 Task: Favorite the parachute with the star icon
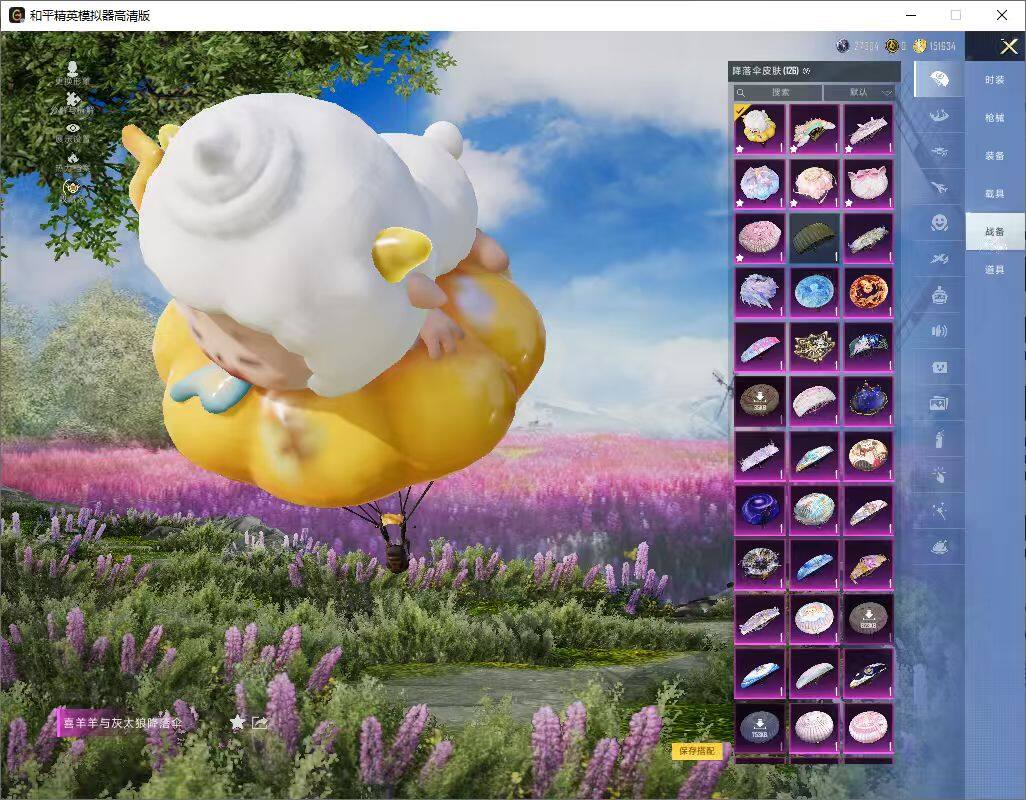point(238,722)
